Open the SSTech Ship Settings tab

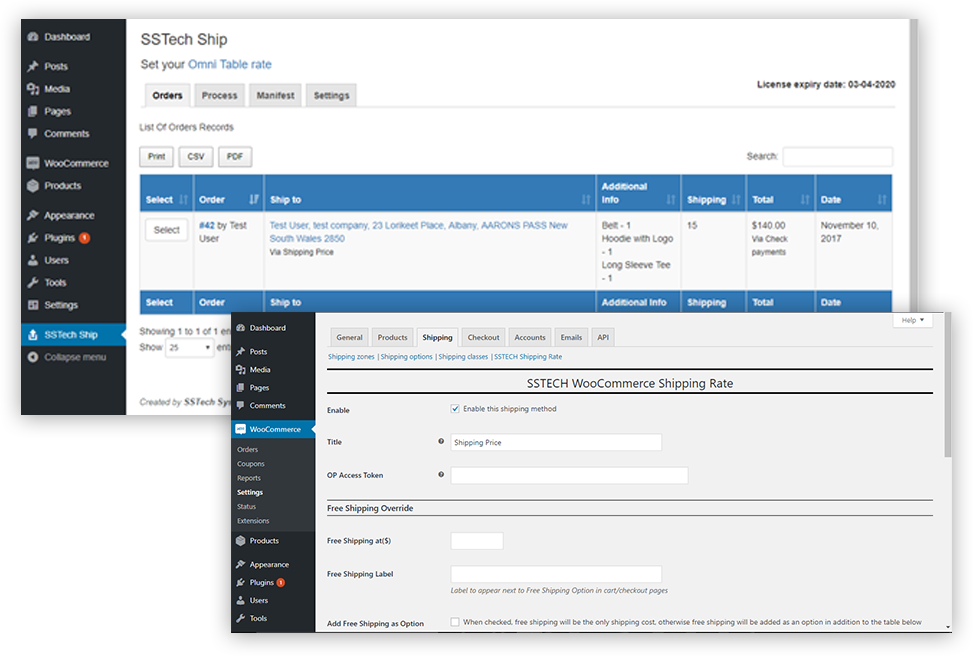(x=331, y=96)
